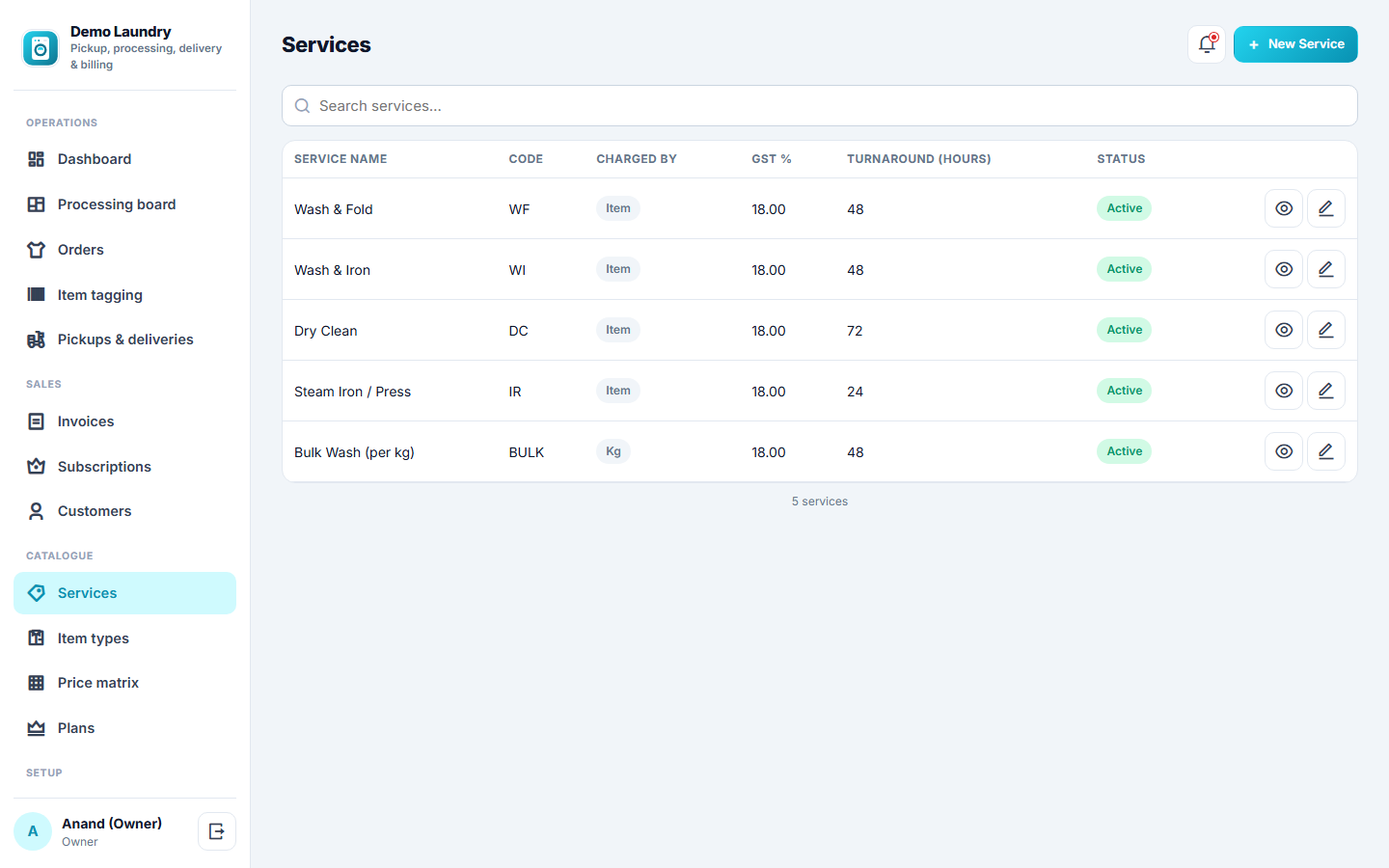The width and height of the screenshot is (1389, 868).
Task: Click the 72 turnaround hours value
Action: pyautogui.click(x=855, y=331)
